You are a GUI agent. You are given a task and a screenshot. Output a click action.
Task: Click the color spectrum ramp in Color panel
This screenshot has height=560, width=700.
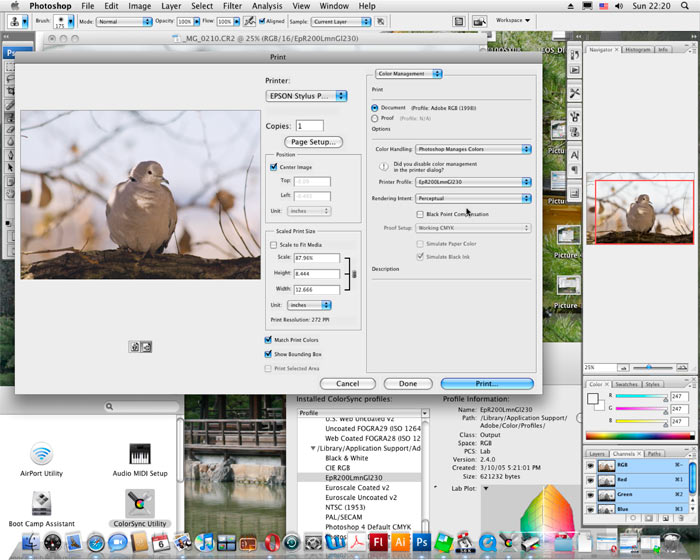[x=640, y=436]
